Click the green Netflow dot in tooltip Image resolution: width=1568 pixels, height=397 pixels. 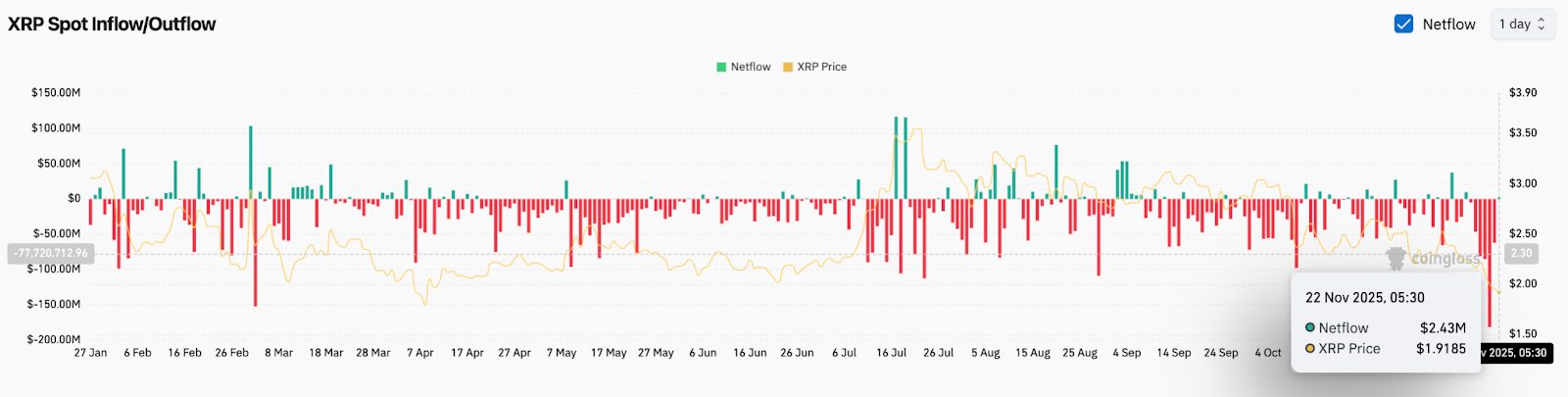[x=1310, y=327]
